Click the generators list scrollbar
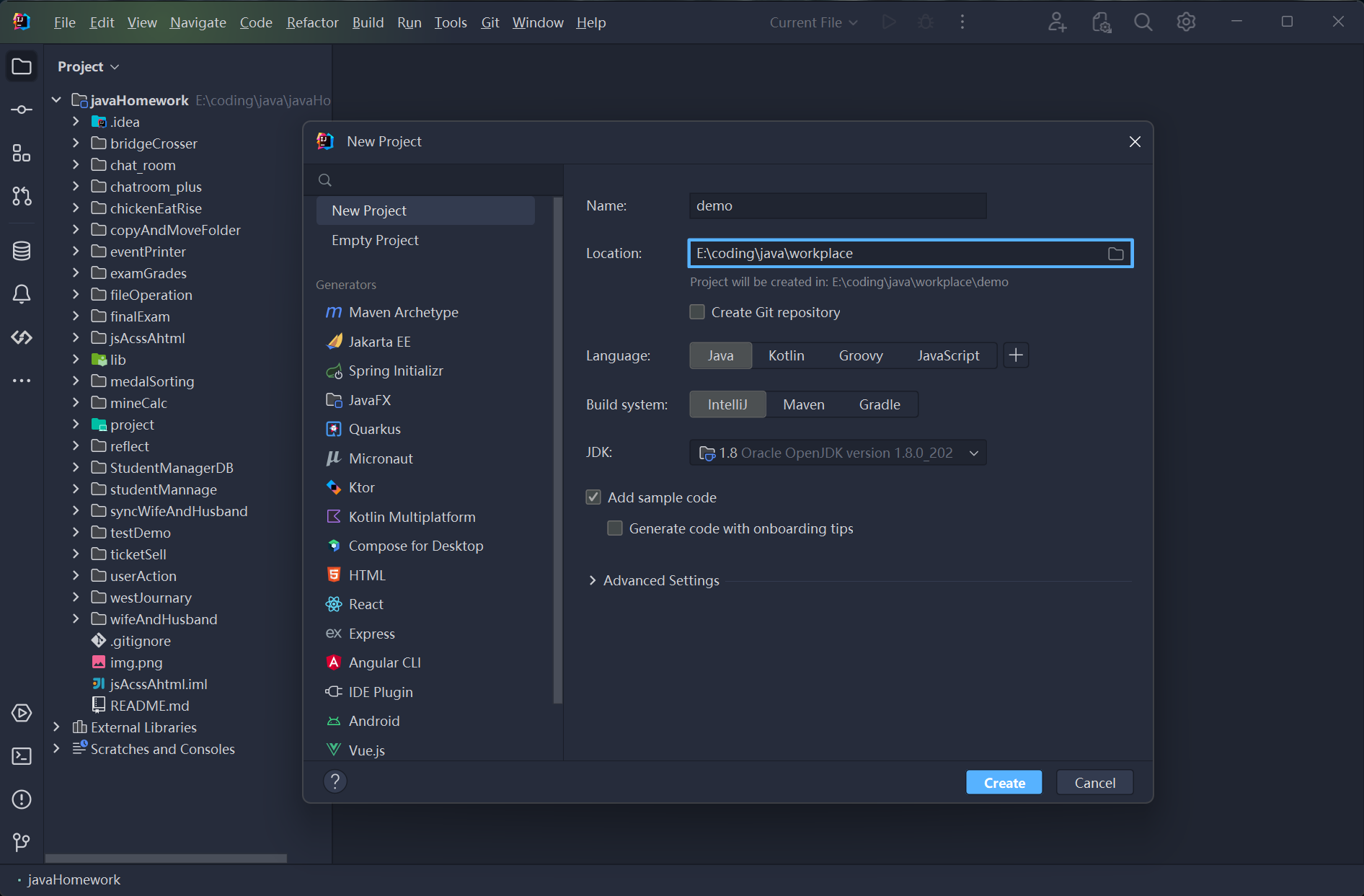This screenshot has width=1364, height=896. [x=557, y=451]
